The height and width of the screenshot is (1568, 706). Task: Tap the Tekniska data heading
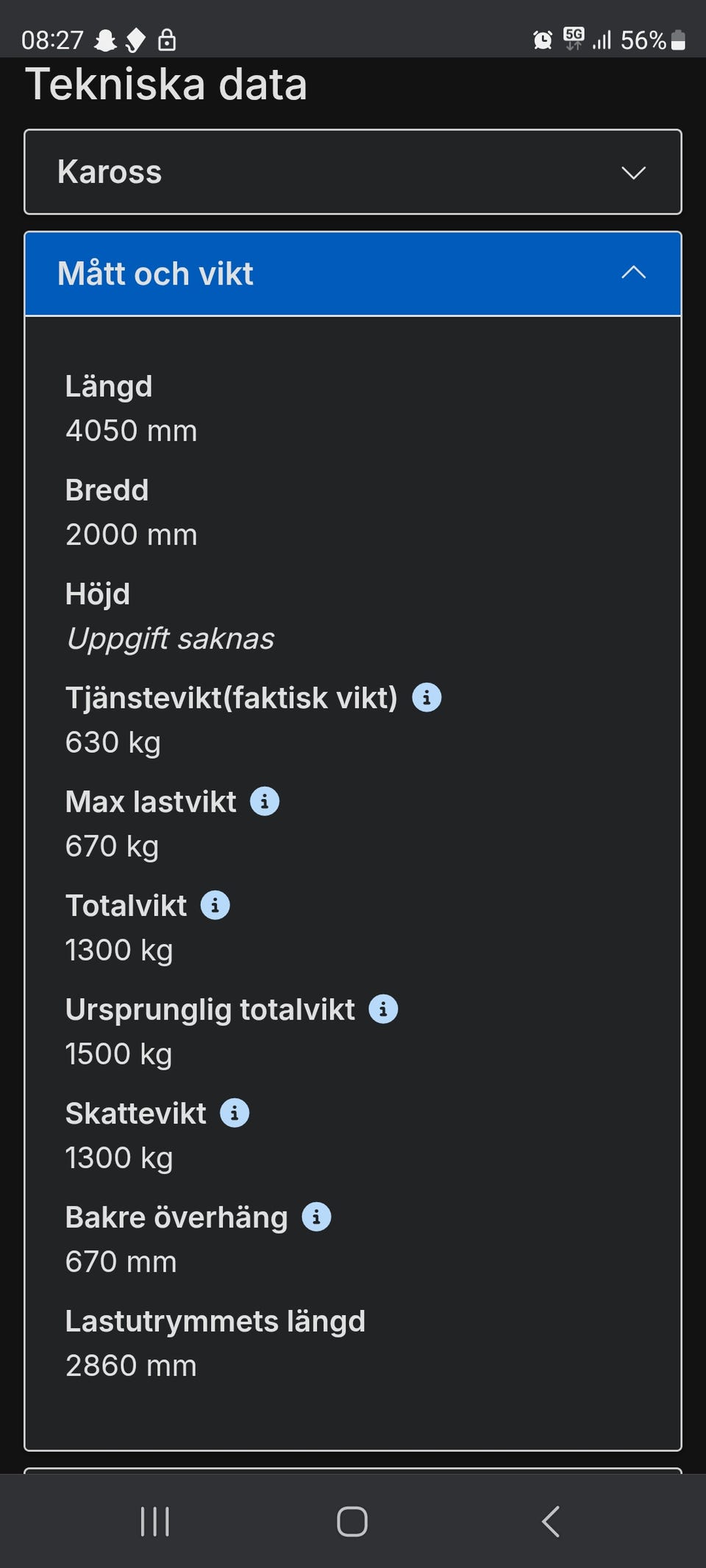[166, 85]
